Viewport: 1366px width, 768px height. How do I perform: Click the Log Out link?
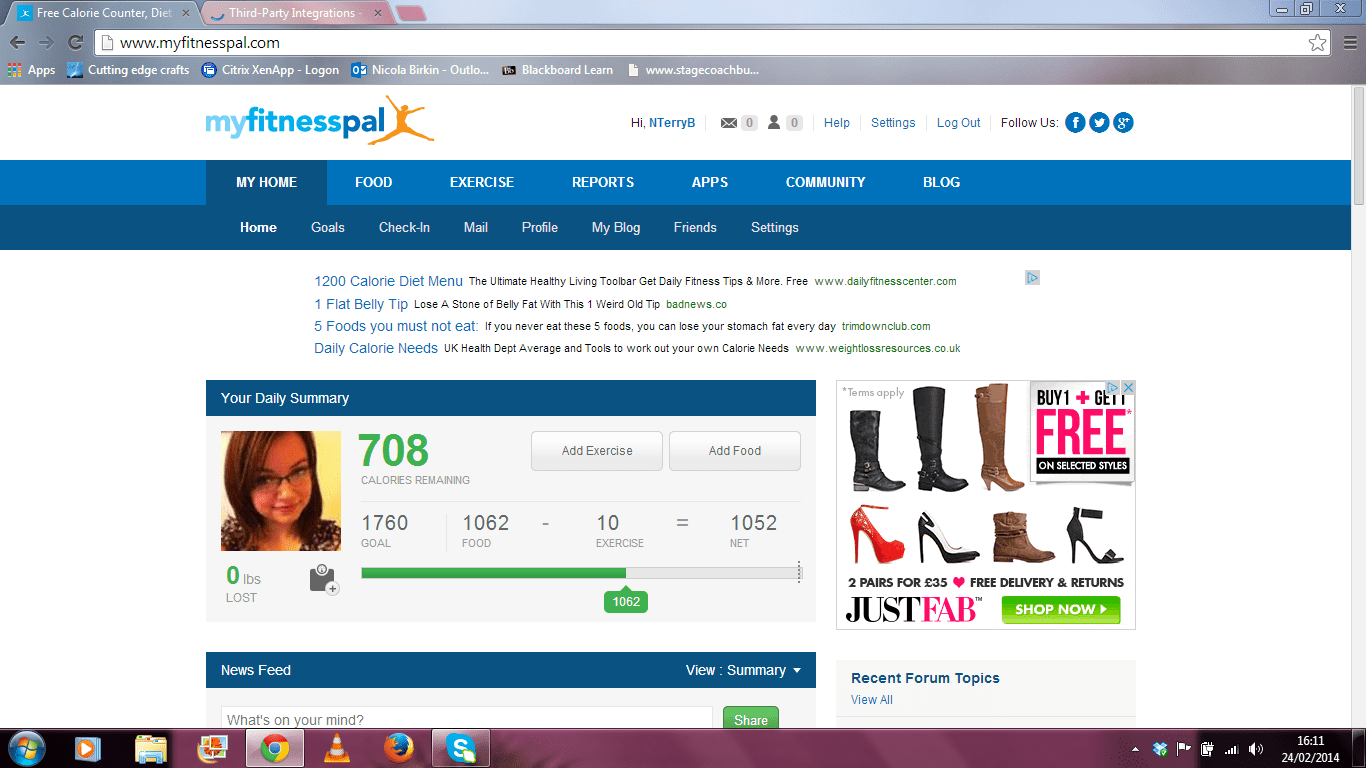tap(958, 123)
